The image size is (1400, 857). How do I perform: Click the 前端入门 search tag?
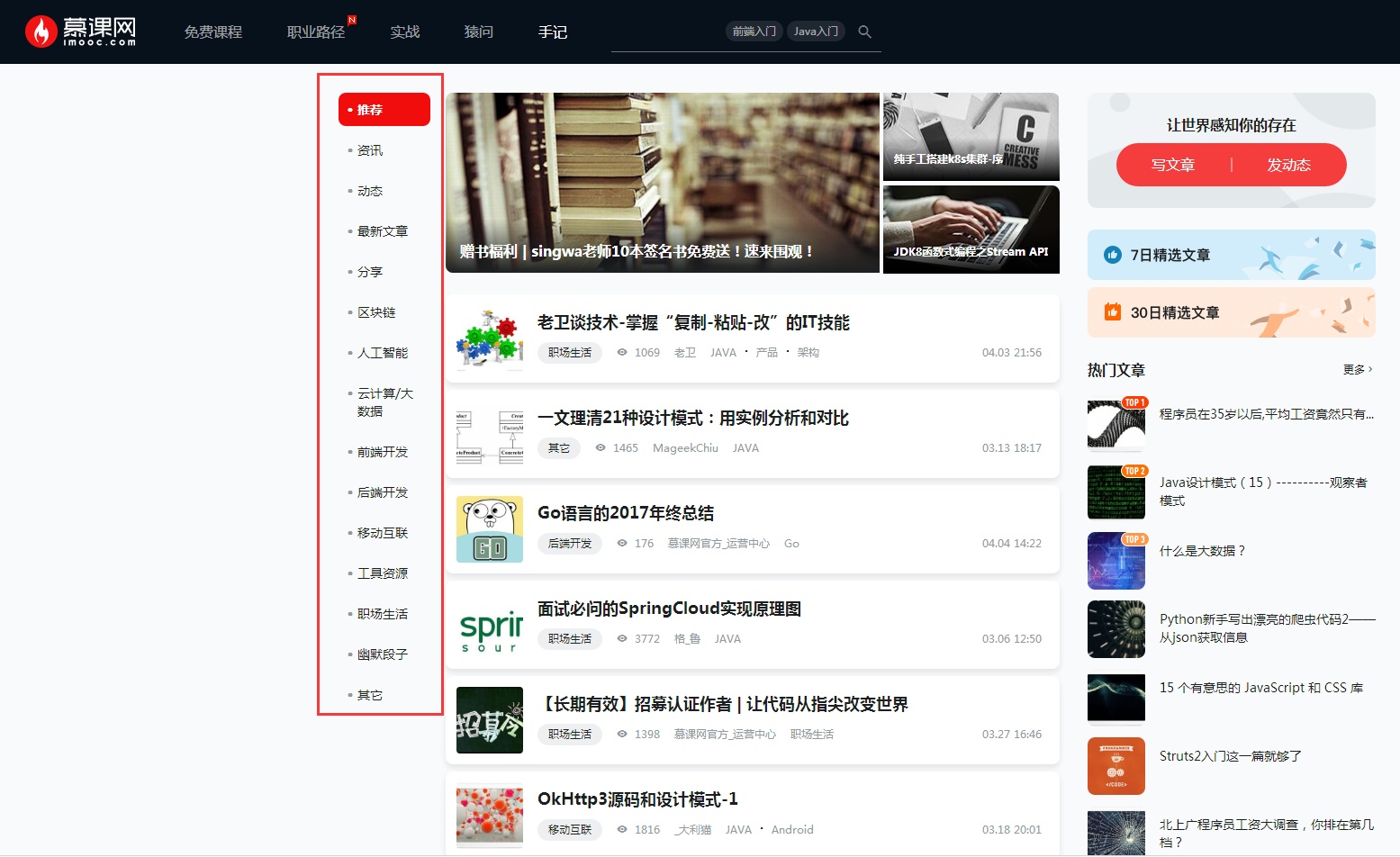click(x=754, y=30)
